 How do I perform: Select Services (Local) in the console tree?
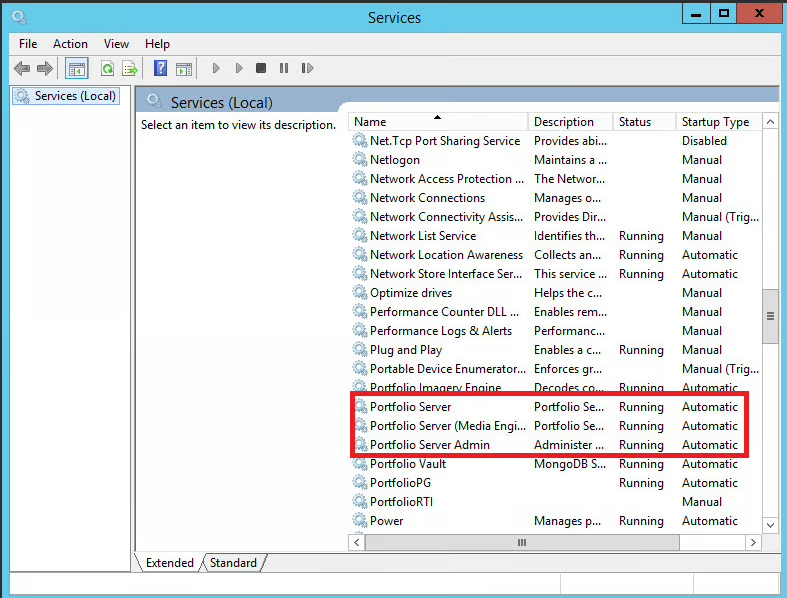[x=66, y=96]
